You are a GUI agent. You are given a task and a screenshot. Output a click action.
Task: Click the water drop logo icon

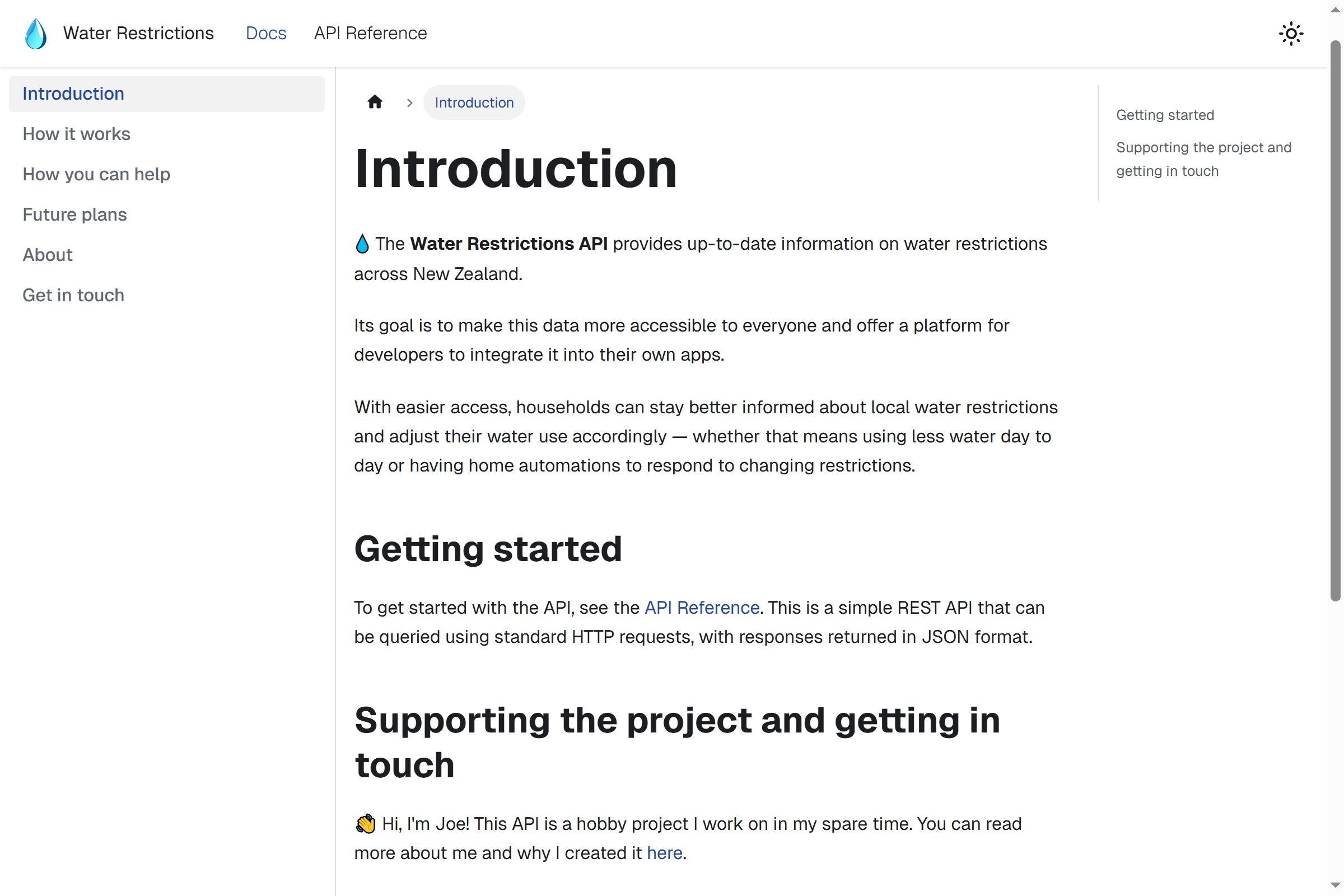coord(35,33)
